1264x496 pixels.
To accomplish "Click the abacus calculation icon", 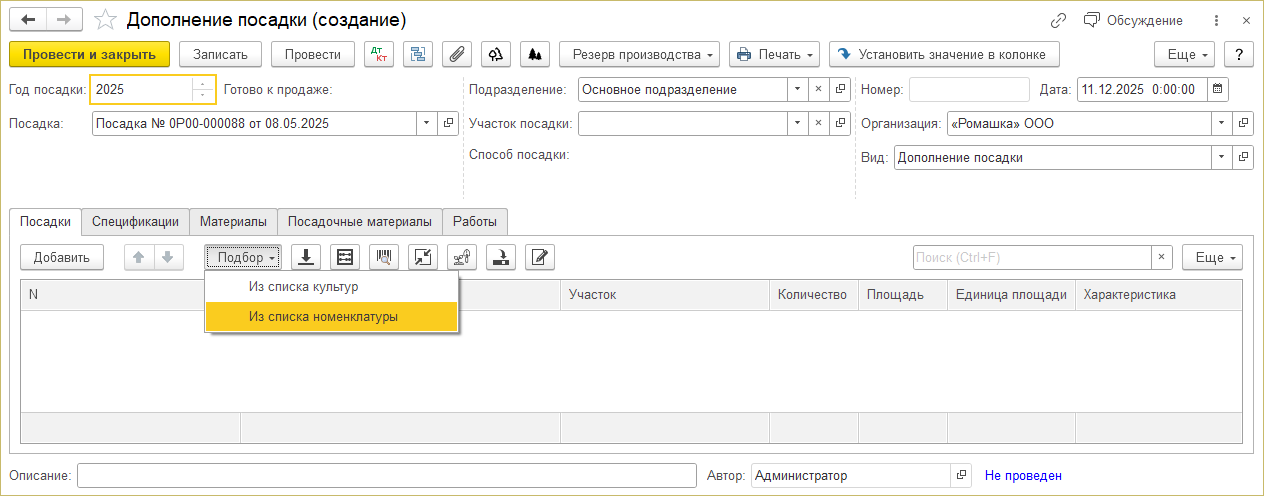I will [x=345, y=257].
